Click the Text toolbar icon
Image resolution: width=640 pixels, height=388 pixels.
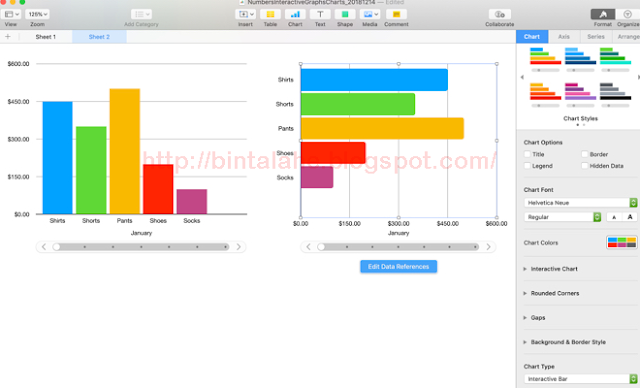[320, 14]
